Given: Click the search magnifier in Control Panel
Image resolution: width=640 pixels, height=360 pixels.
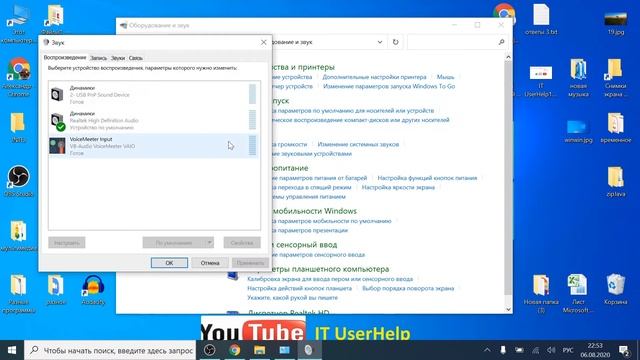Looking at the screenshot, I should (x=501, y=42).
